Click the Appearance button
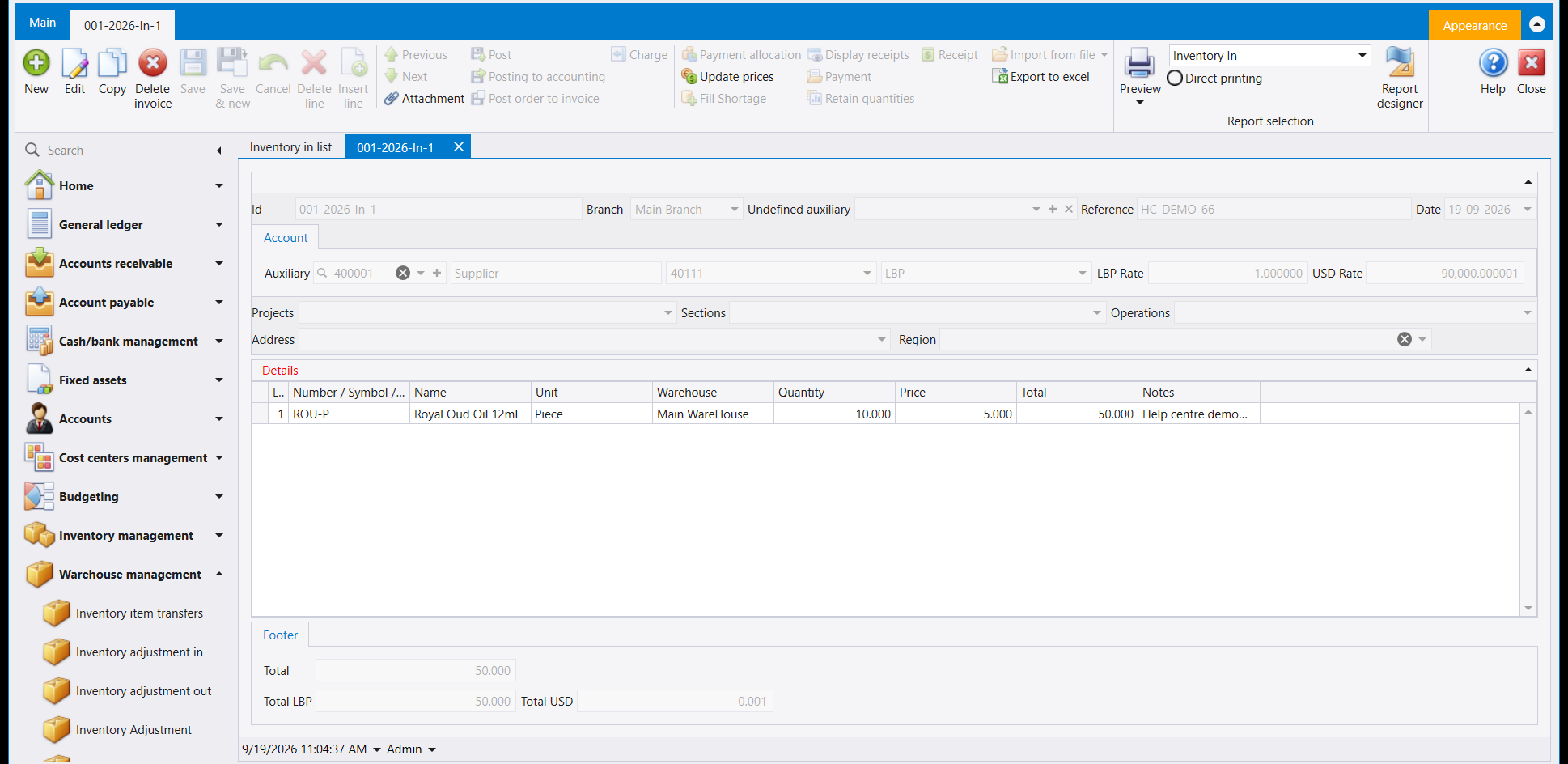This screenshot has width=1568, height=764. [x=1474, y=25]
